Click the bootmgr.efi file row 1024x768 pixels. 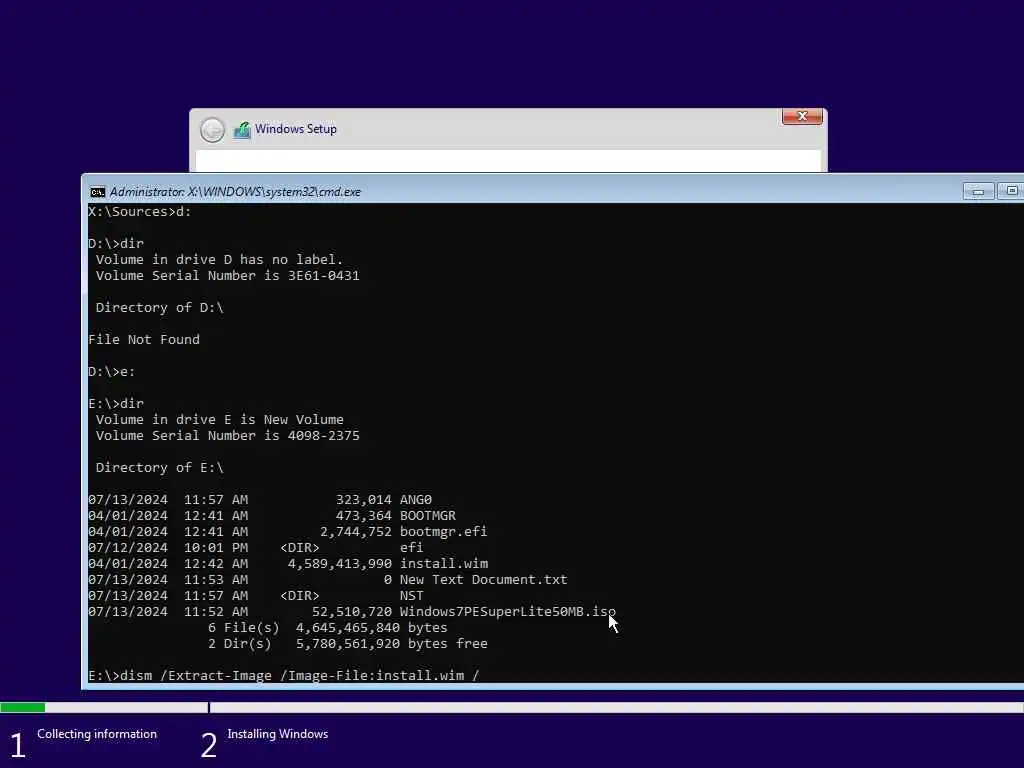pyautogui.click(x=287, y=532)
